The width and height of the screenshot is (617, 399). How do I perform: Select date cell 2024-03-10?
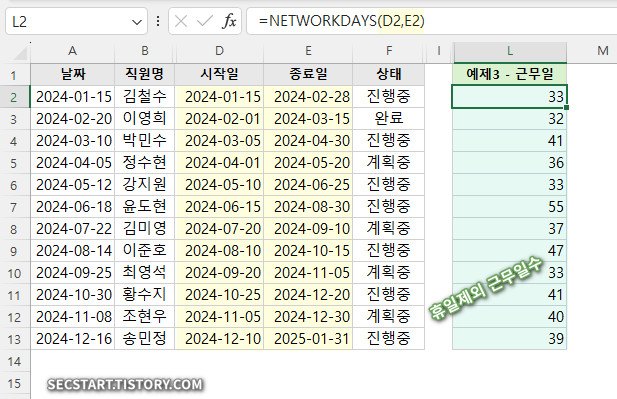[72, 140]
